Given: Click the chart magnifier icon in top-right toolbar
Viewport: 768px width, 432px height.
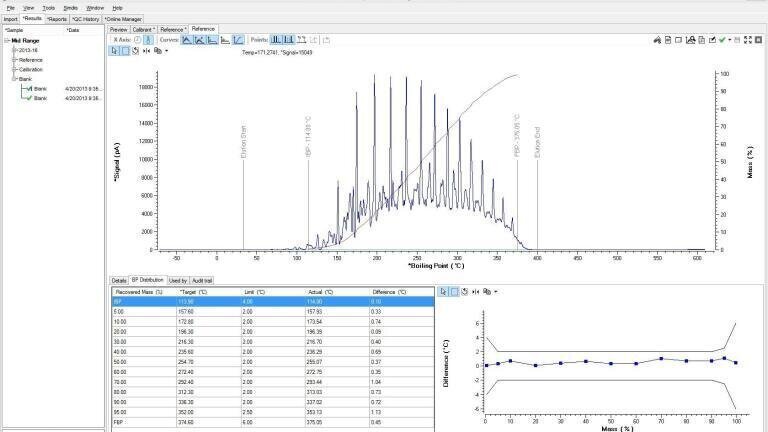Looking at the screenshot, I should tap(691, 40).
